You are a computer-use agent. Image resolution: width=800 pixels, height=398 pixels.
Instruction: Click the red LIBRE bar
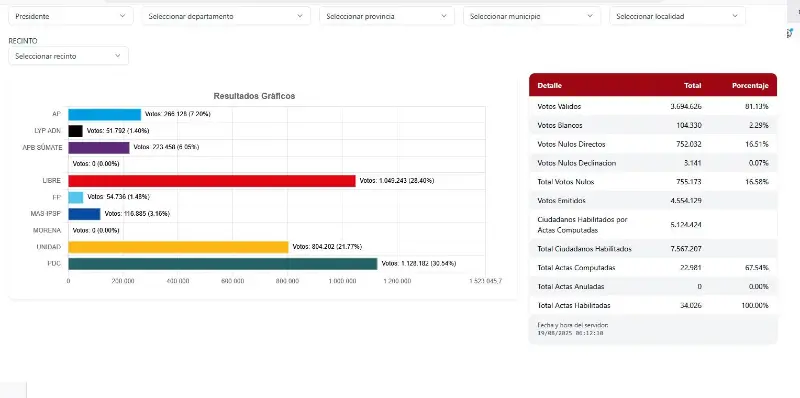(212, 181)
